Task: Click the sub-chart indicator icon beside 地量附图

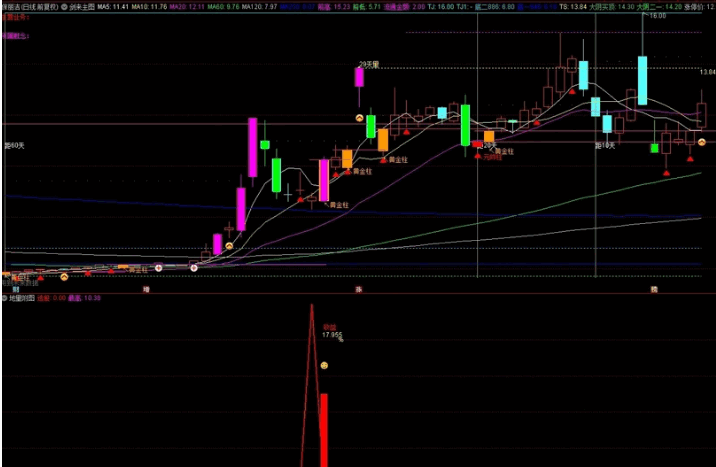Action: [x=5, y=298]
